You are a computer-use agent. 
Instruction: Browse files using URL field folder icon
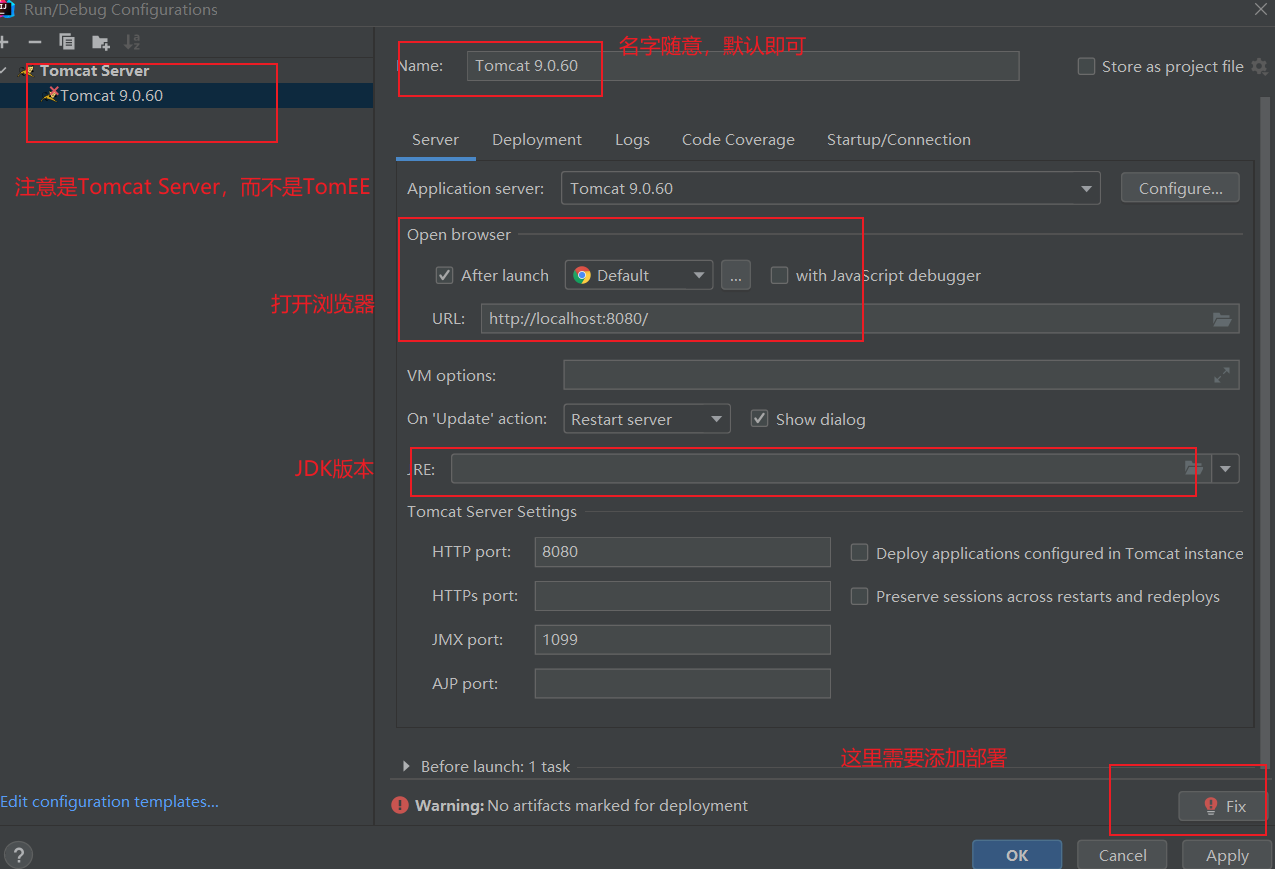1221,319
